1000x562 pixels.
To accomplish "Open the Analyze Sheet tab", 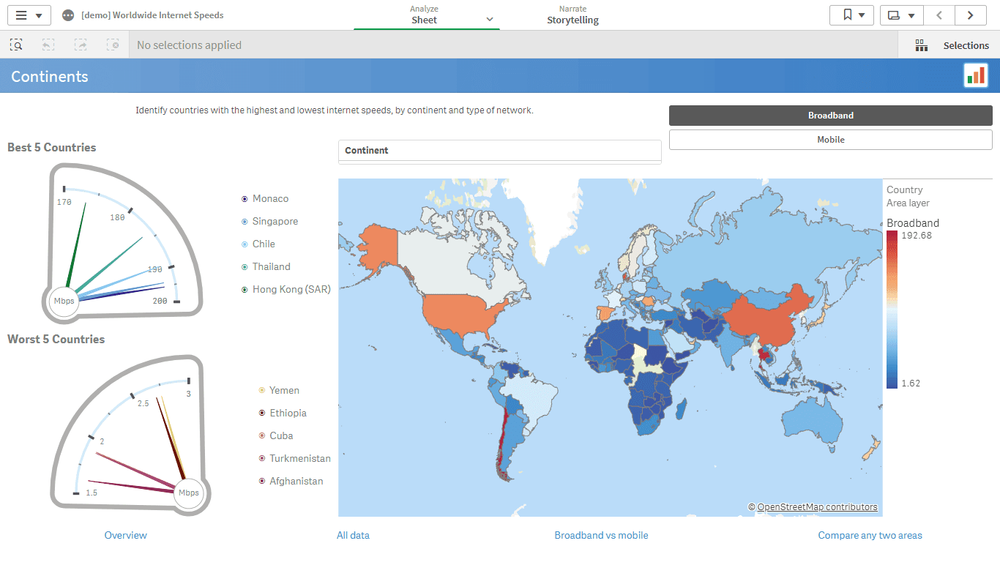I will coord(425,15).
